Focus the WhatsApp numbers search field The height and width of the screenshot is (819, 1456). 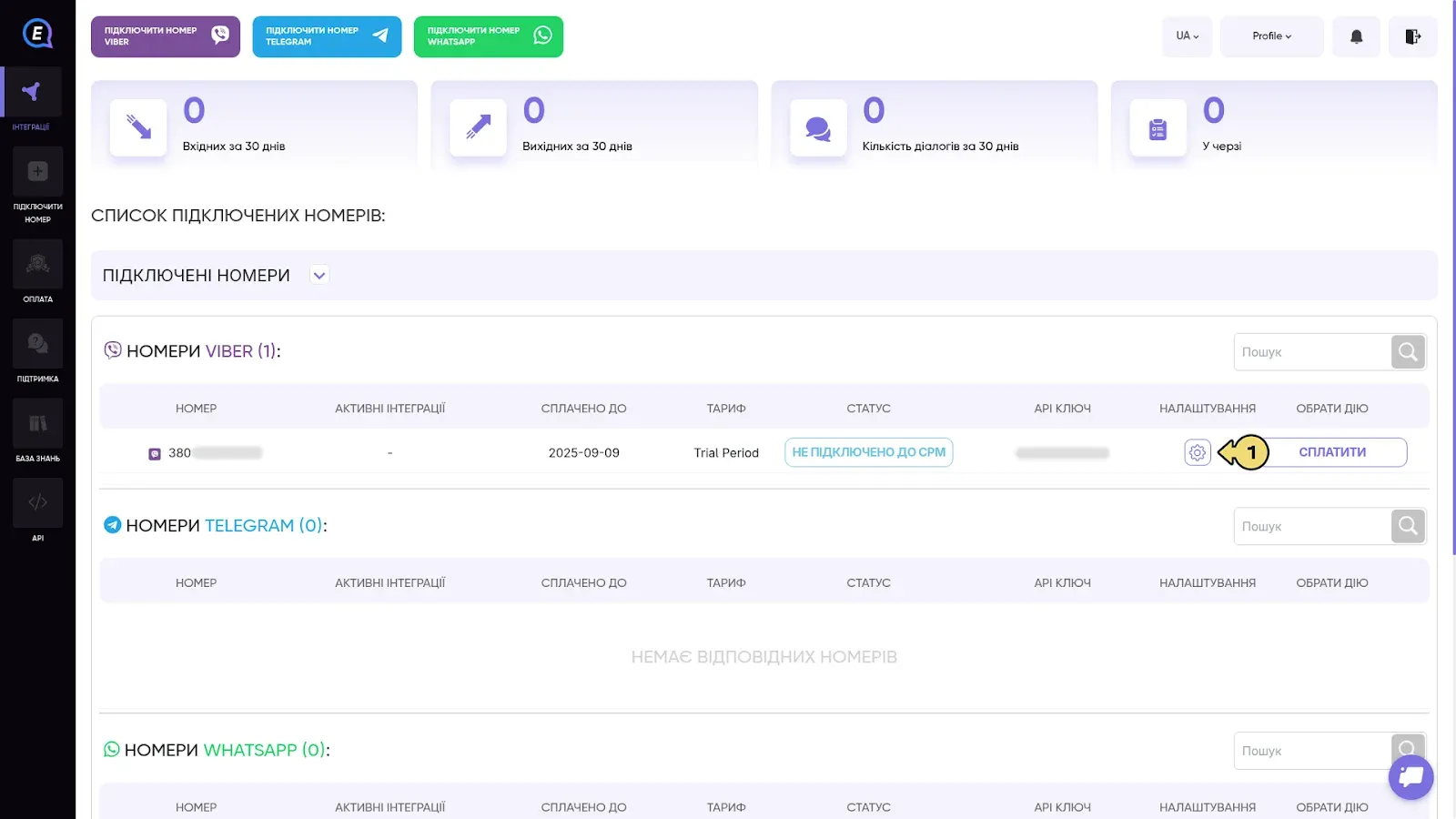click(x=1311, y=751)
